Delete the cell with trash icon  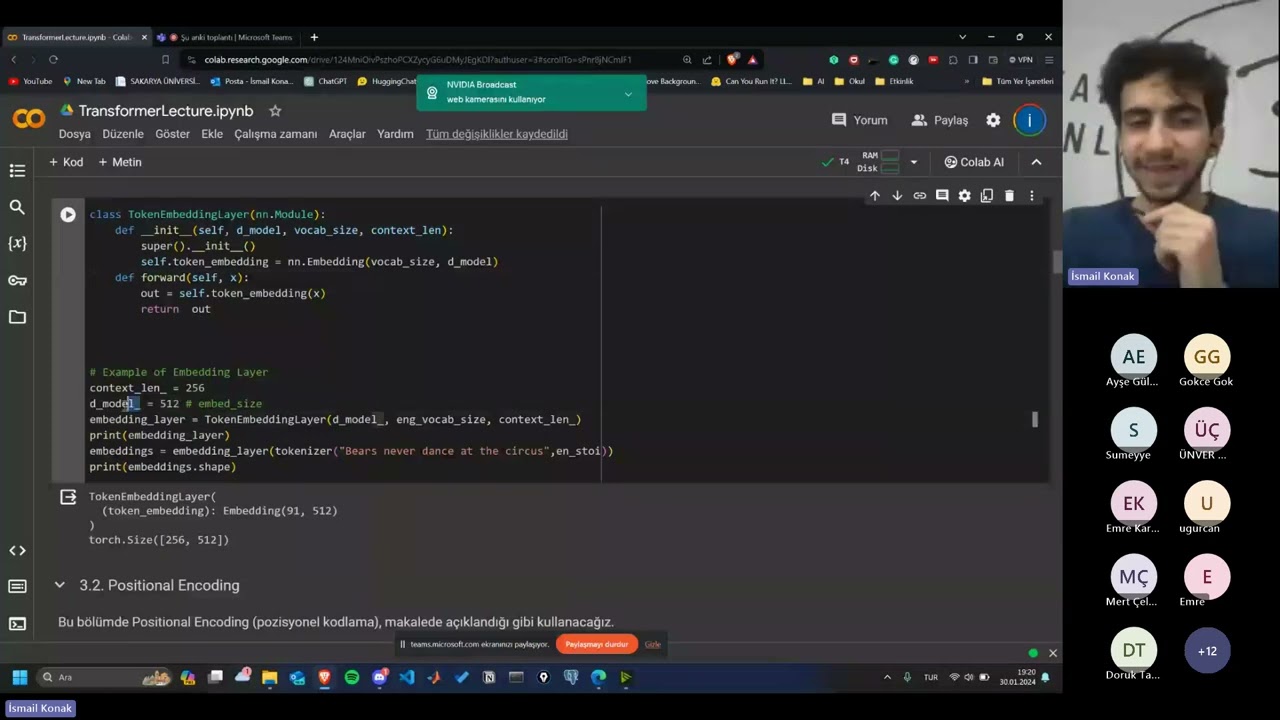click(1009, 196)
